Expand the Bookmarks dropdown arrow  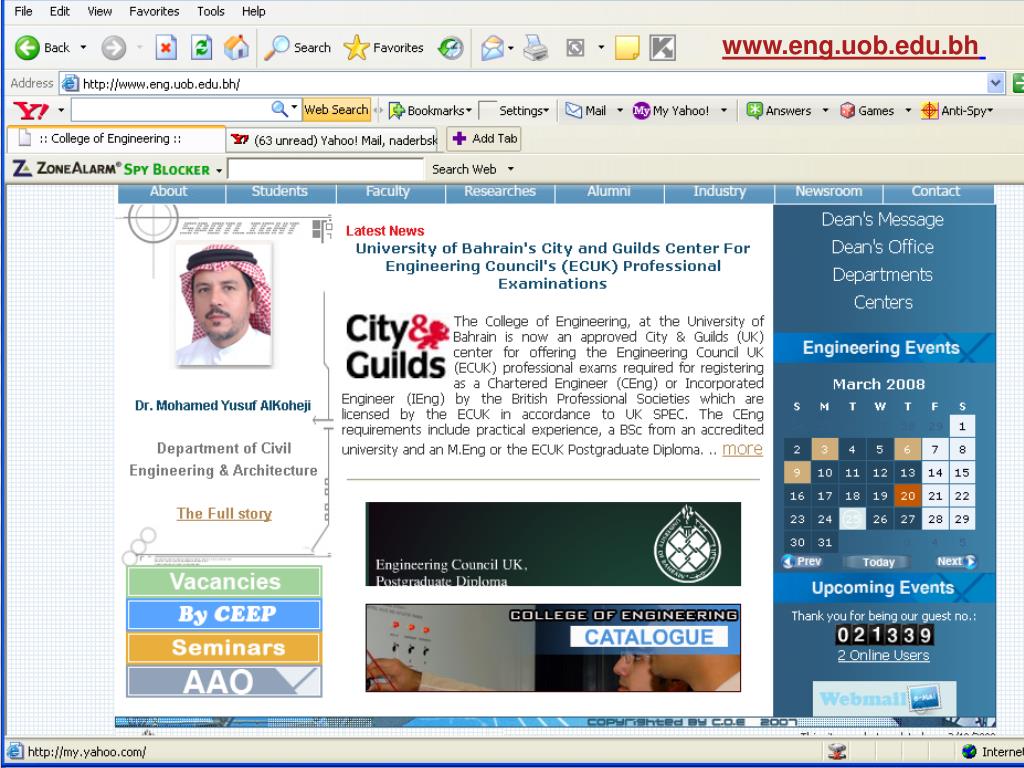[x=469, y=110]
